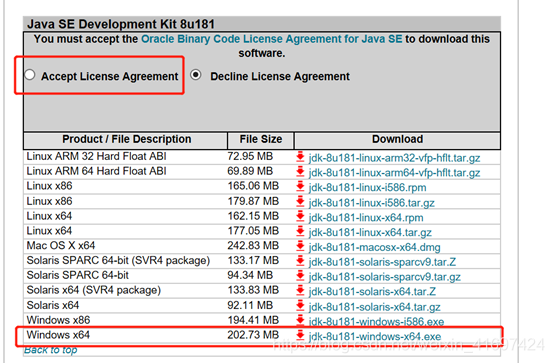
Task: Click Linux ARM 32 Hard Float ABI text
Action: click(x=96, y=156)
